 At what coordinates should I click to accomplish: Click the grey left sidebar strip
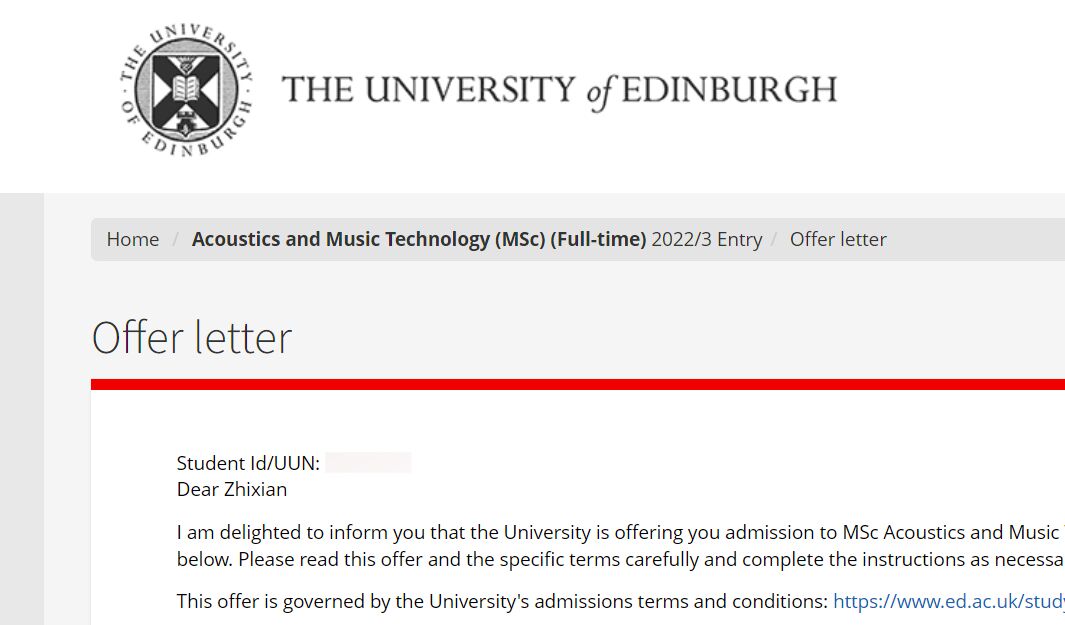[x=22, y=409]
